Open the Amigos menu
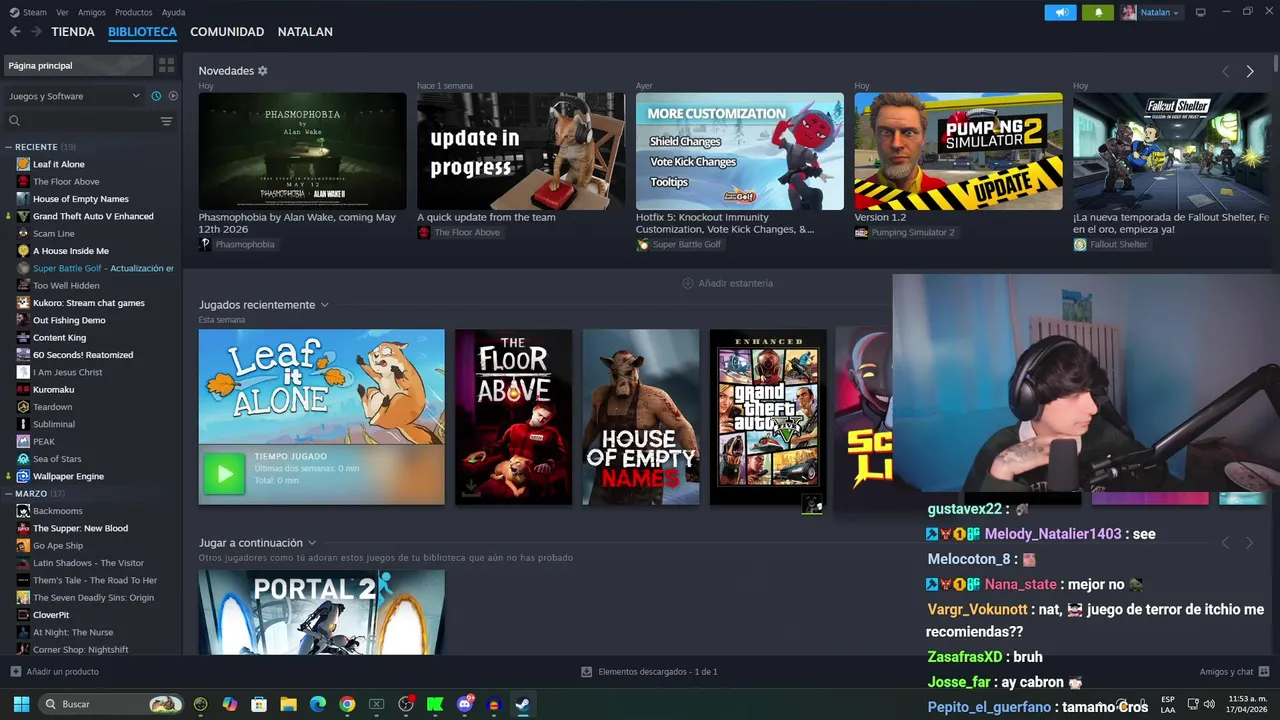 pyautogui.click(x=92, y=12)
